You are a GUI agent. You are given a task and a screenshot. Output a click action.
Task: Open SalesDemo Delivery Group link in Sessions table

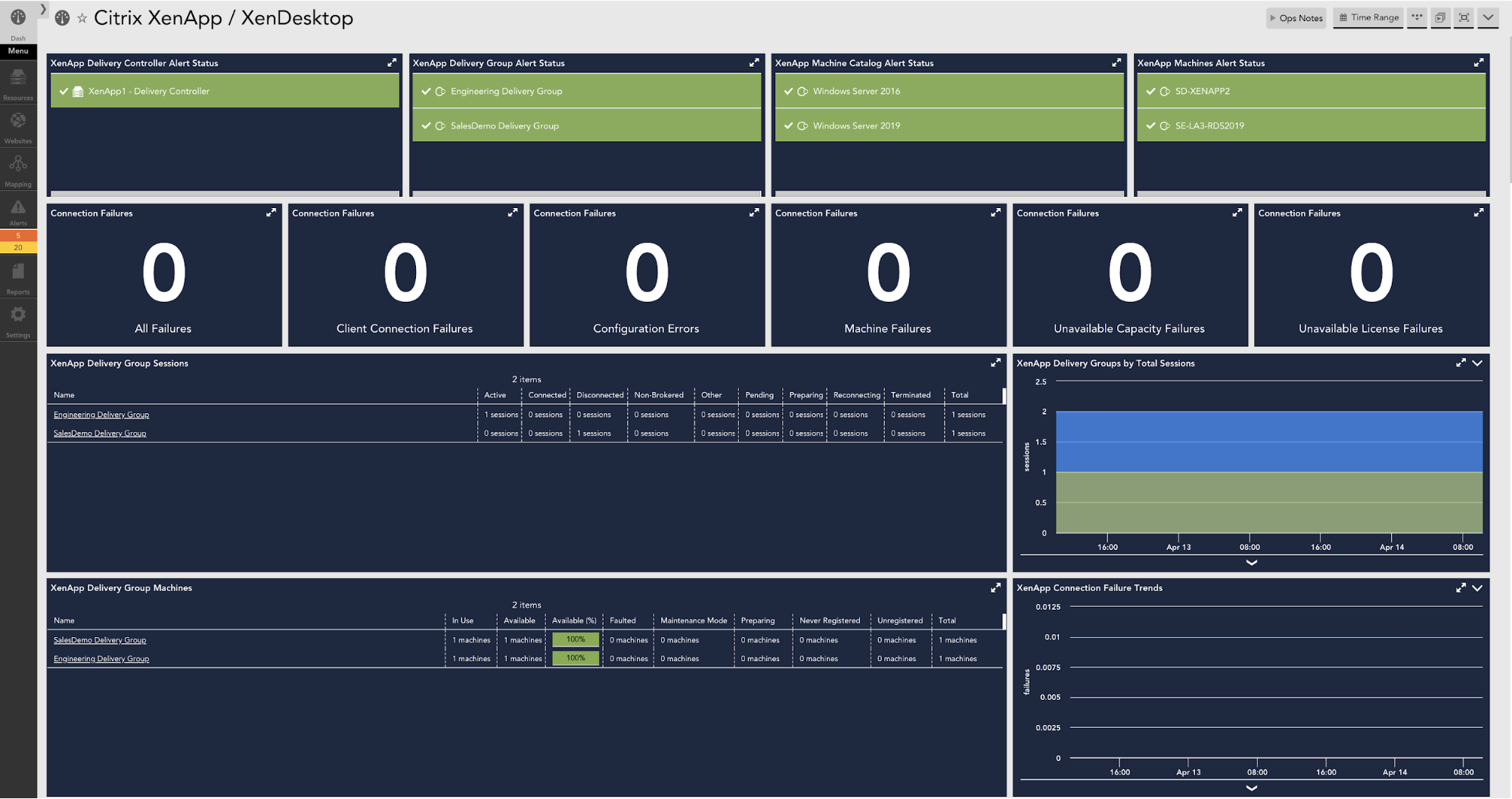(100, 434)
